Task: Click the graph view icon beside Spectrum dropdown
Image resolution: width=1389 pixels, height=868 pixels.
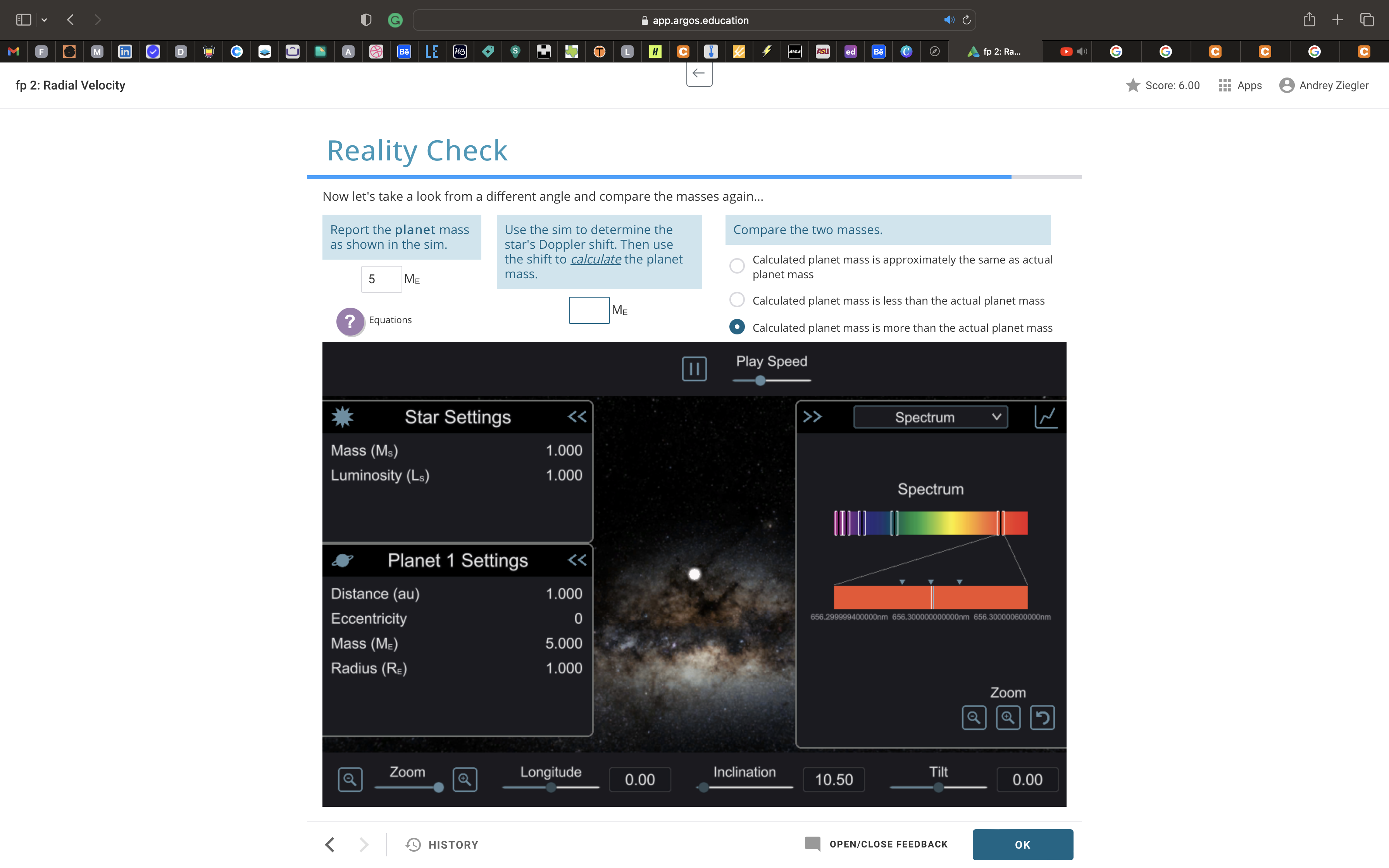Action: pos(1046,417)
